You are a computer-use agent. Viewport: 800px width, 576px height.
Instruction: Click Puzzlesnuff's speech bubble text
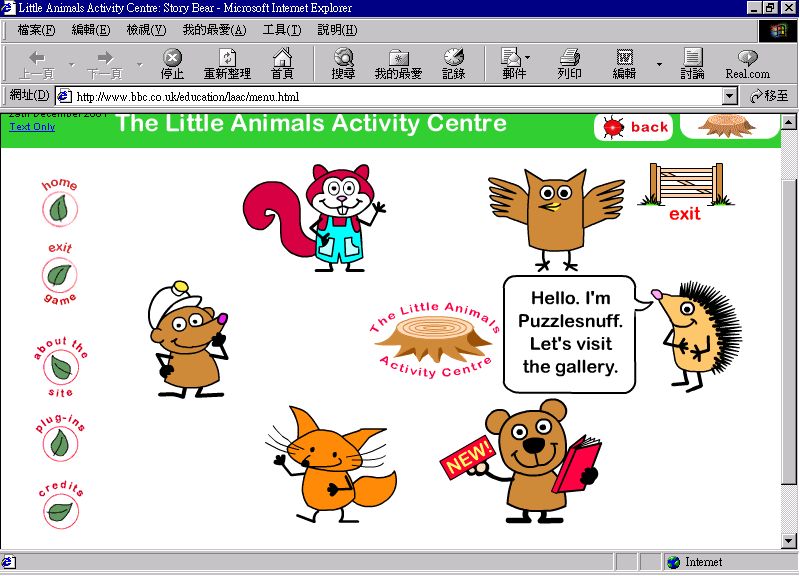click(x=570, y=332)
